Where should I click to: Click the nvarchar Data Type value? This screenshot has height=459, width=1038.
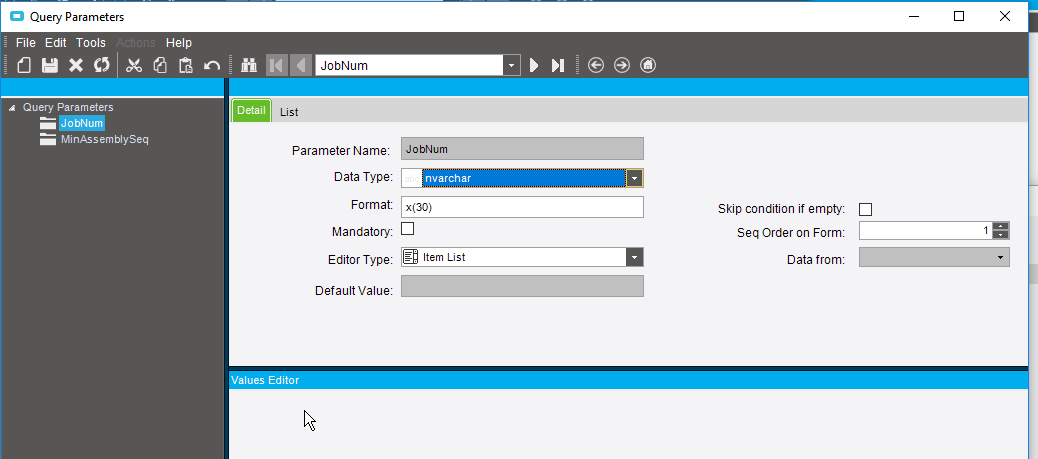[524, 178]
